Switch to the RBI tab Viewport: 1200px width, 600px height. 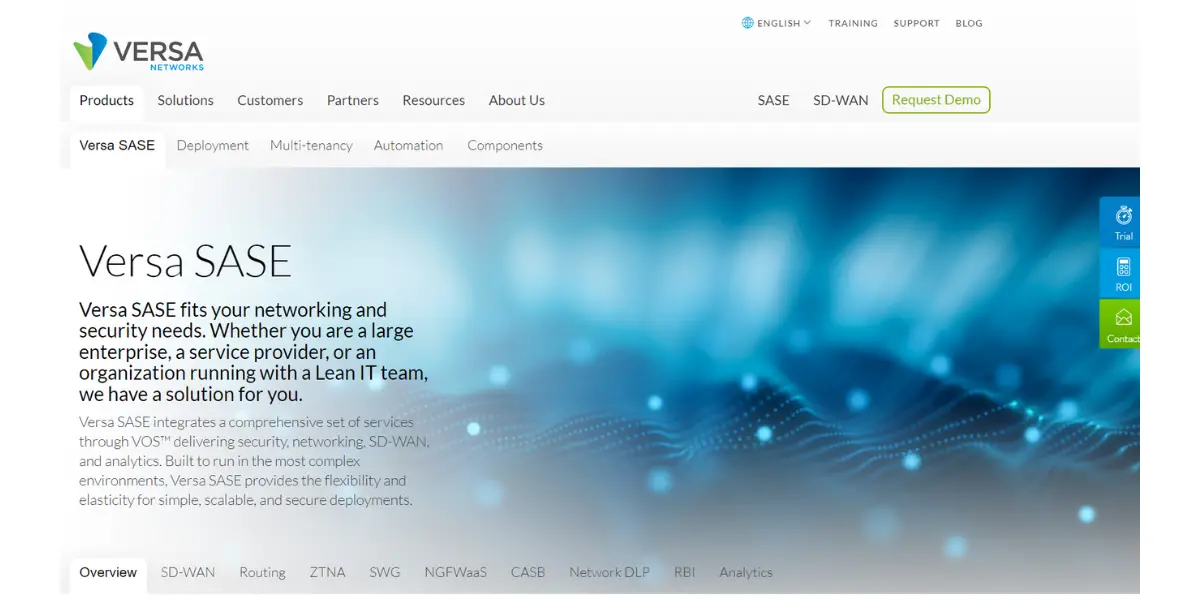click(685, 572)
